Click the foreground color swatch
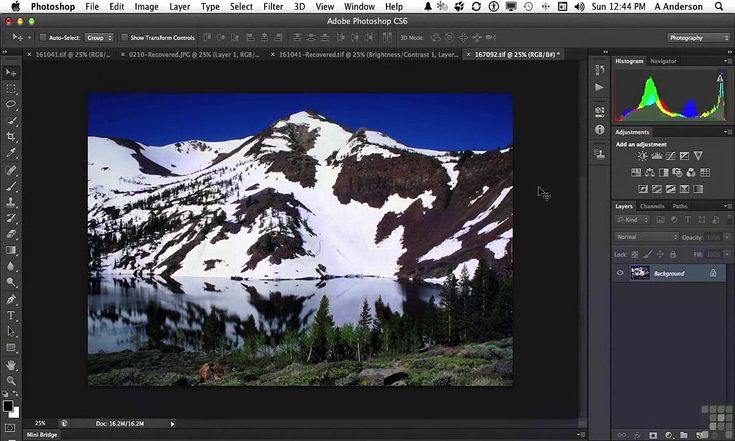The width and height of the screenshot is (735, 441). click(8, 406)
